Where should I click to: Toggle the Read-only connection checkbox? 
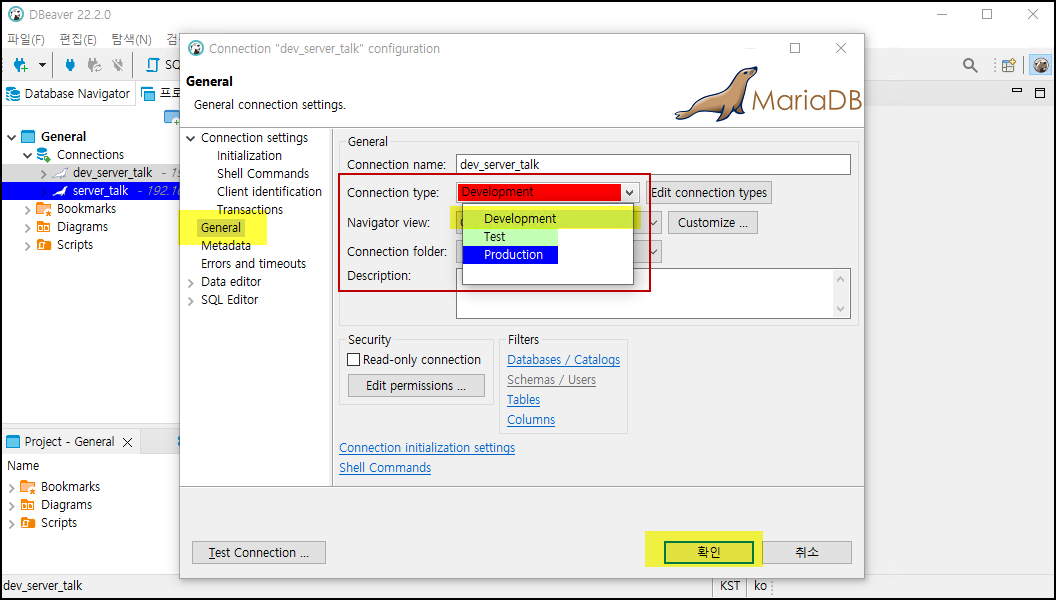354,360
